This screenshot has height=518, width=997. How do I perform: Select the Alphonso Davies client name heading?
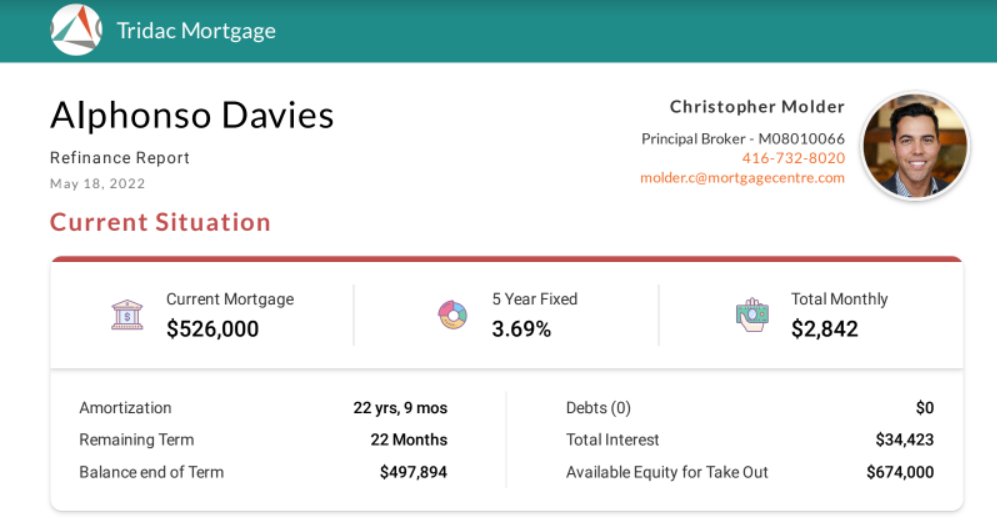192,115
